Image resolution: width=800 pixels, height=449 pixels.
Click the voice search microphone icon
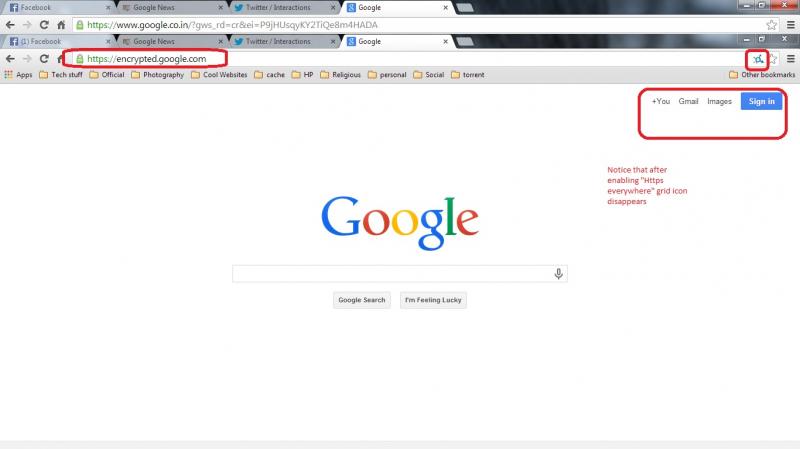(559, 274)
